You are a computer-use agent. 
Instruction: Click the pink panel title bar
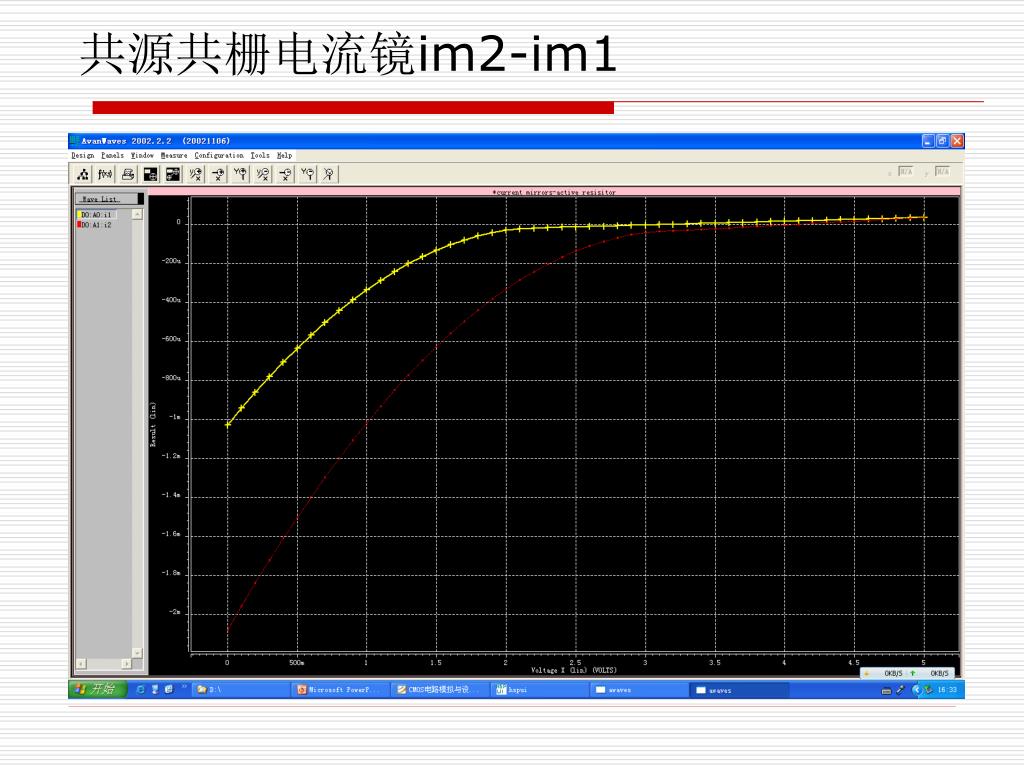554,192
